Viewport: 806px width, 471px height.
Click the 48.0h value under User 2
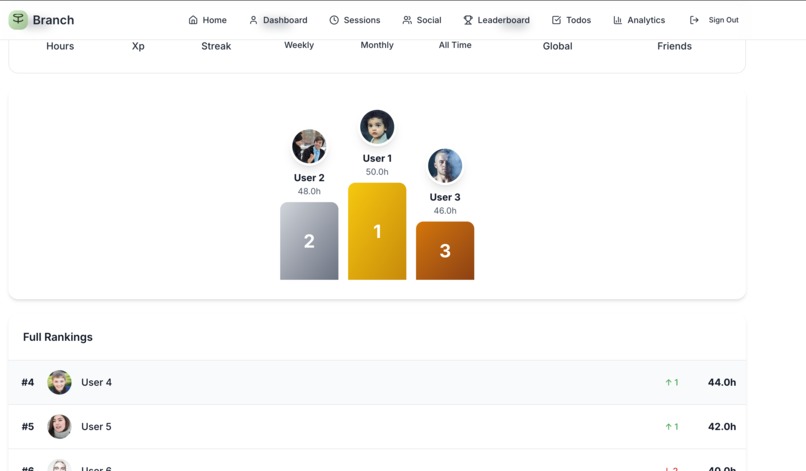pos(309,192)
